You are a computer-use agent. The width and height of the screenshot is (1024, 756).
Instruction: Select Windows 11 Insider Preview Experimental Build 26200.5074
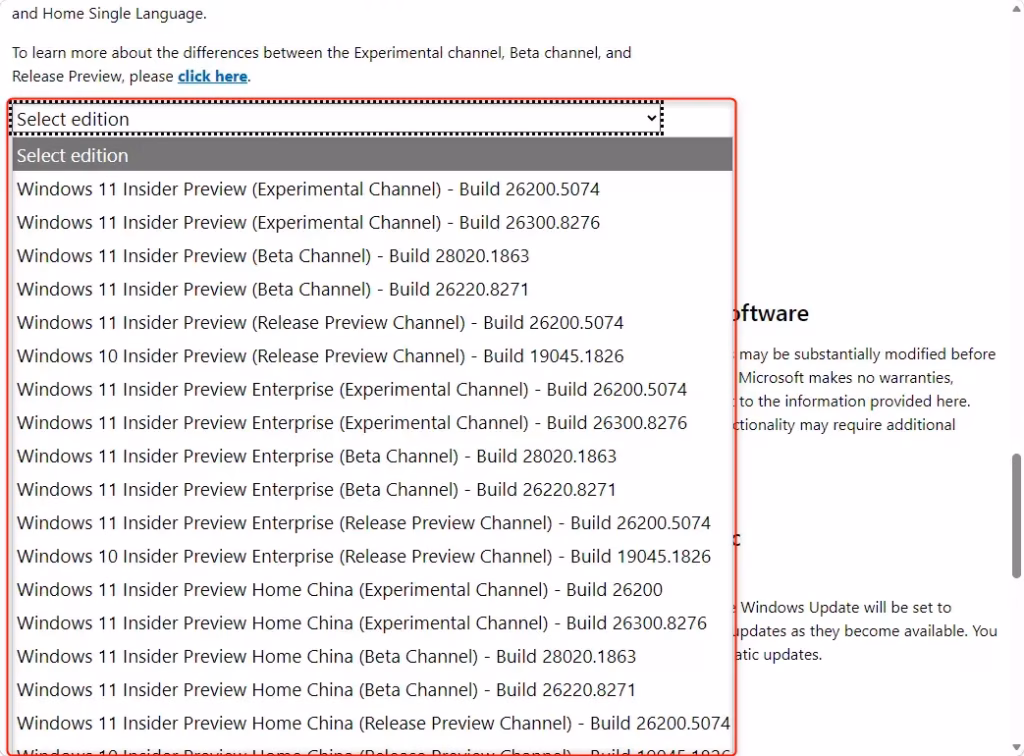tap(308, 189)
